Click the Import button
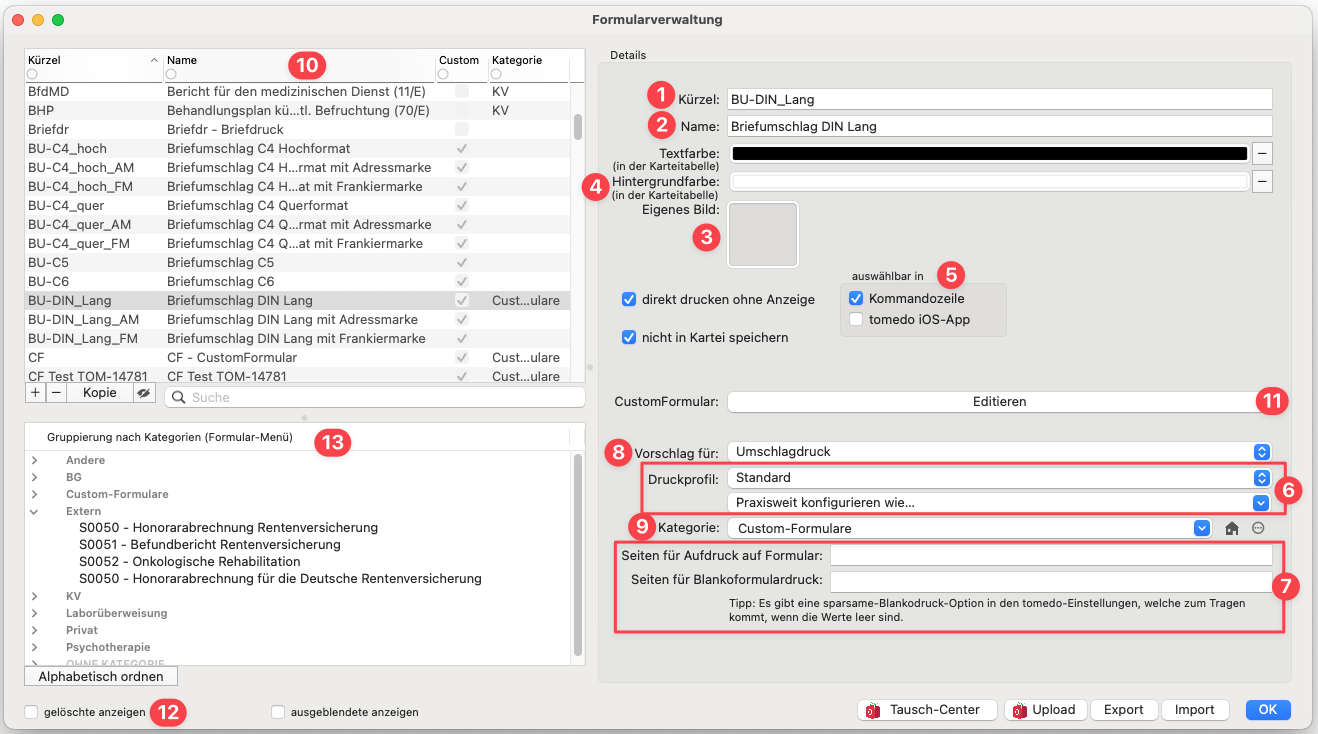 (1195, 710)
